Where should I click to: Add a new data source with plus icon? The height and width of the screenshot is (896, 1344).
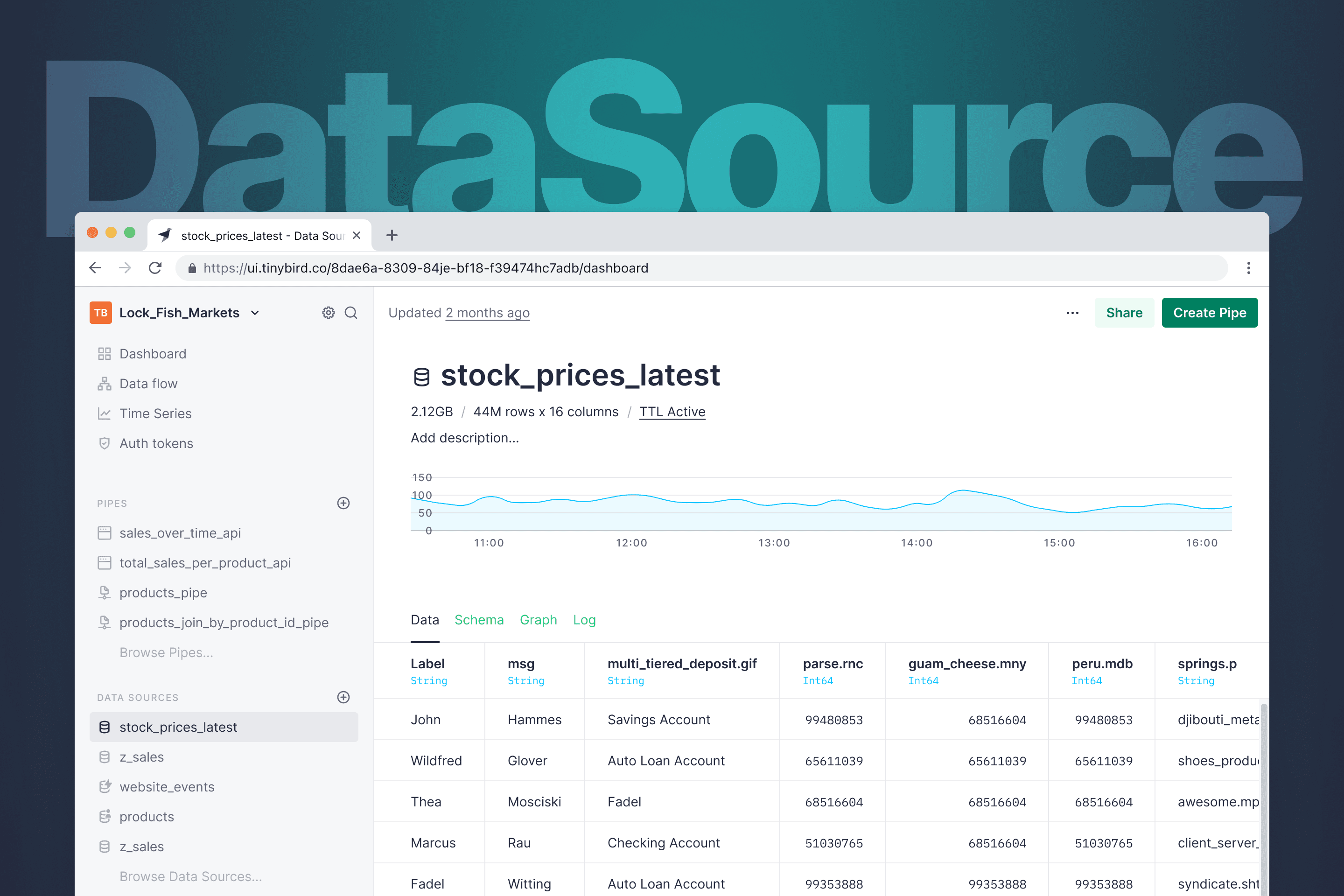point(343,697)
